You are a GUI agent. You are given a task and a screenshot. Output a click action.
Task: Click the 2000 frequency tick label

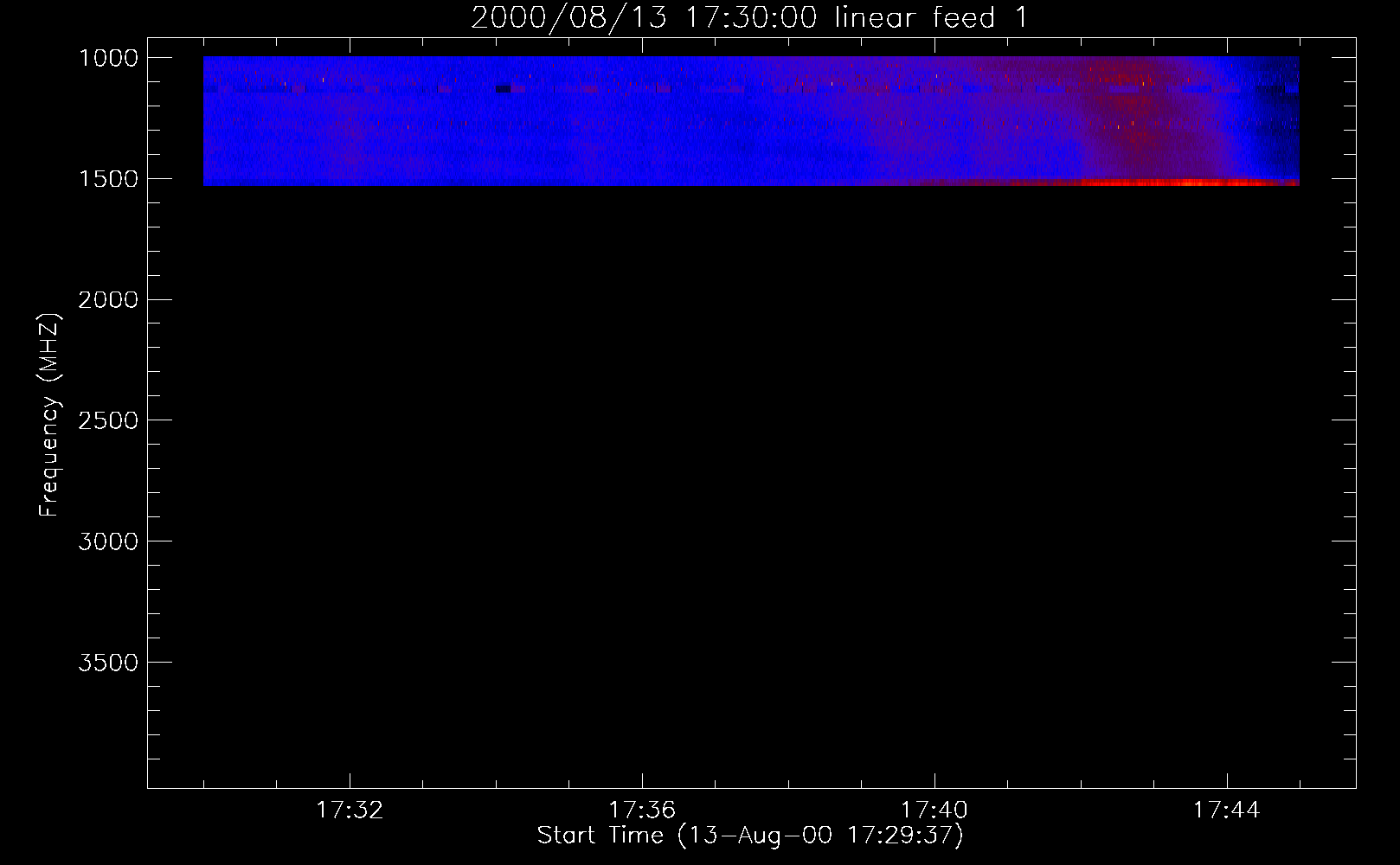click(108, 300)
